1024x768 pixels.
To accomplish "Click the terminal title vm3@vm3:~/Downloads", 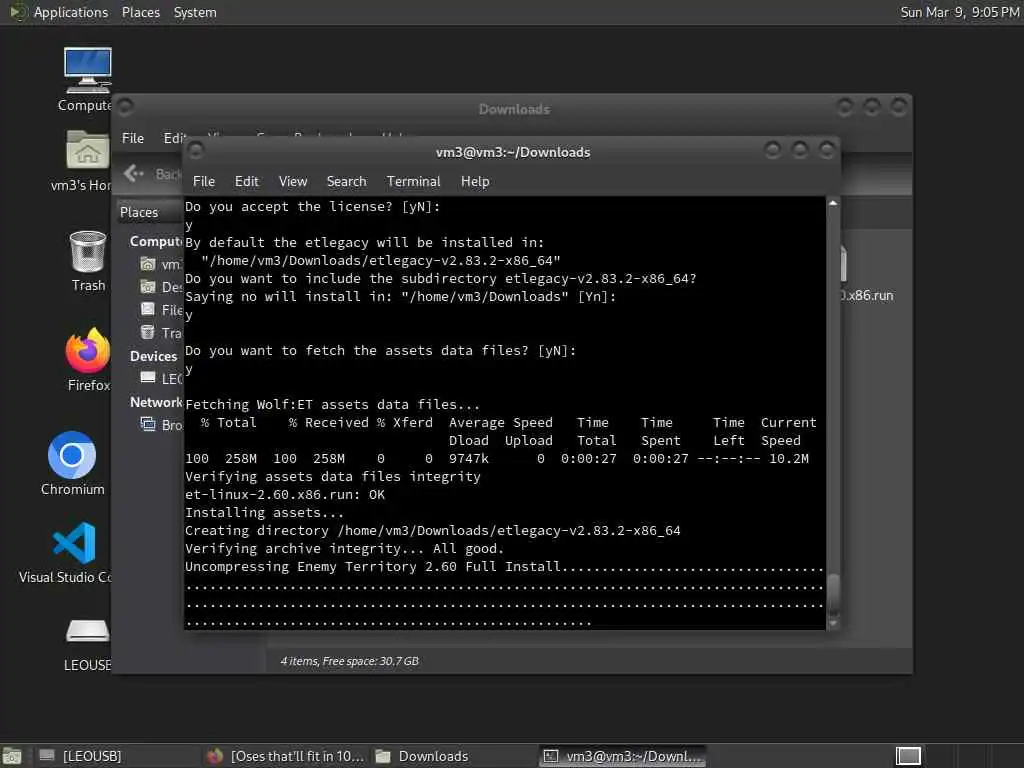I will click(513, 152).
